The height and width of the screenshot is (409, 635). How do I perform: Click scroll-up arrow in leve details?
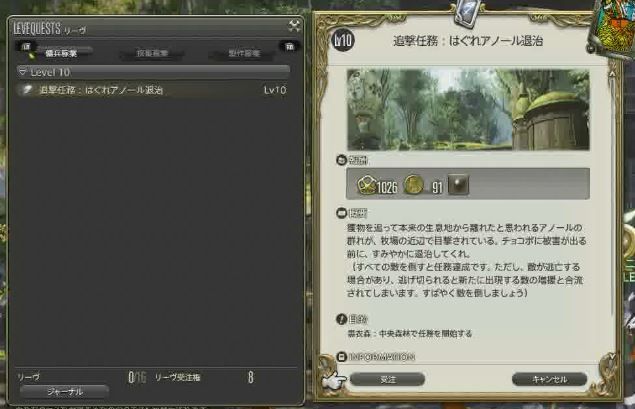612,74
